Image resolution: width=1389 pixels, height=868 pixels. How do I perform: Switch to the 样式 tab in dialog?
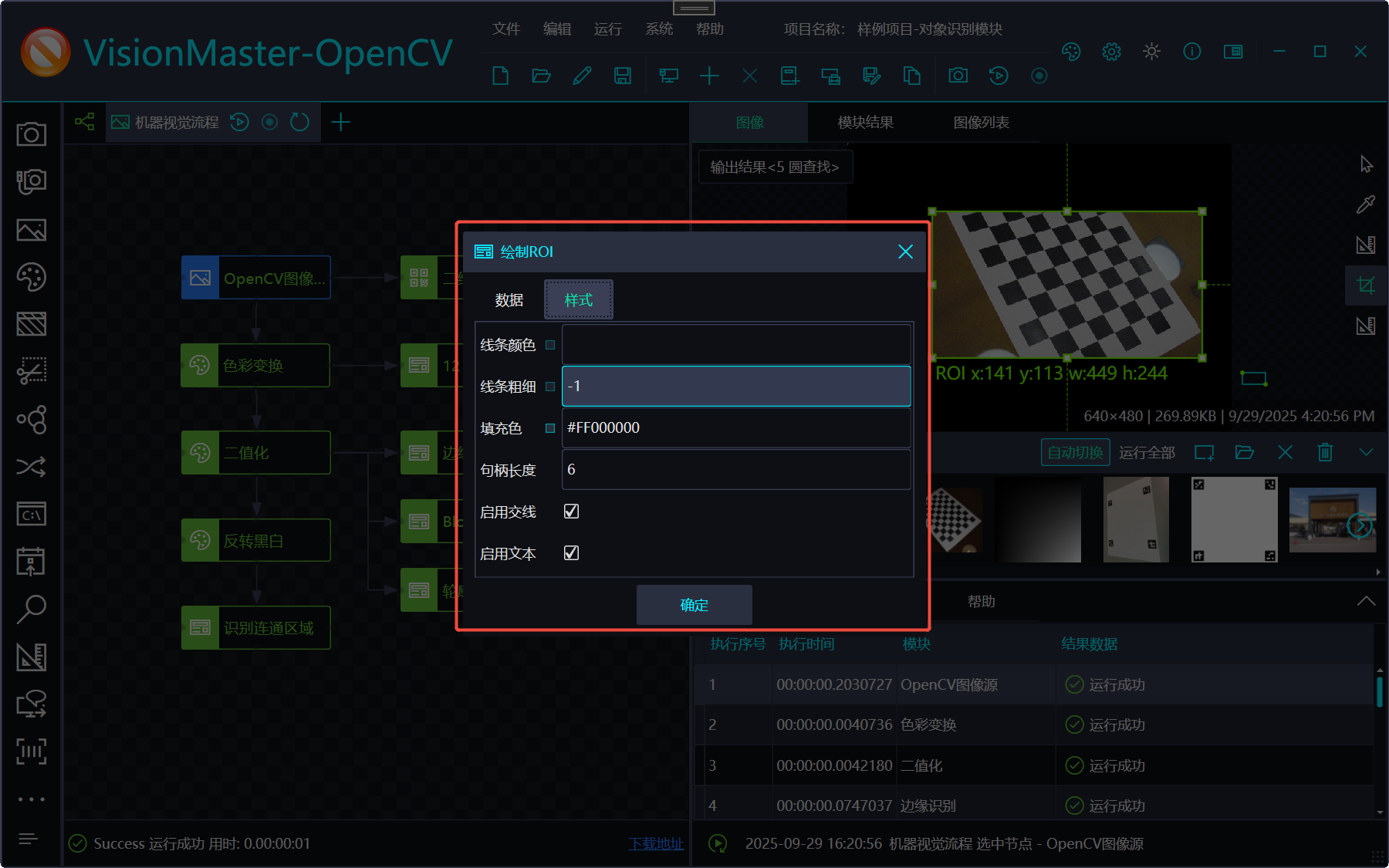pos(579,300)
